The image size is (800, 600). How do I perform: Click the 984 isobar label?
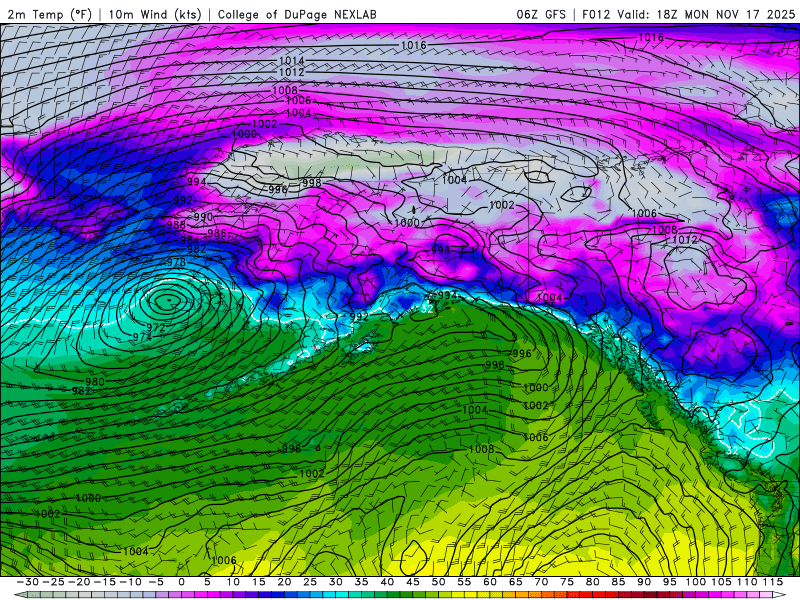pyautogui.click(x=189, y=240)
